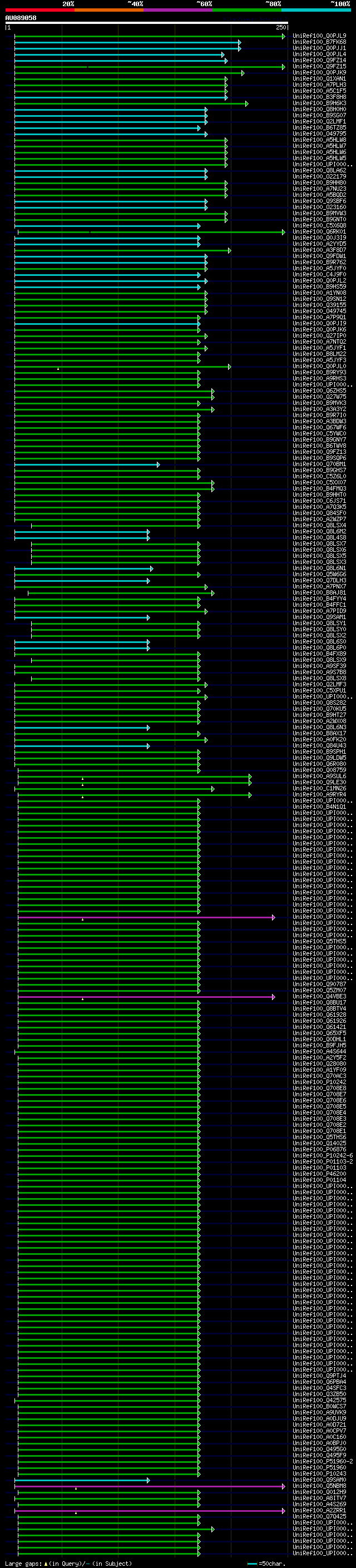This screenshot has height=1568, width=356.
Task: Click the ~40% orange legend segment
Action: [109, 10]
